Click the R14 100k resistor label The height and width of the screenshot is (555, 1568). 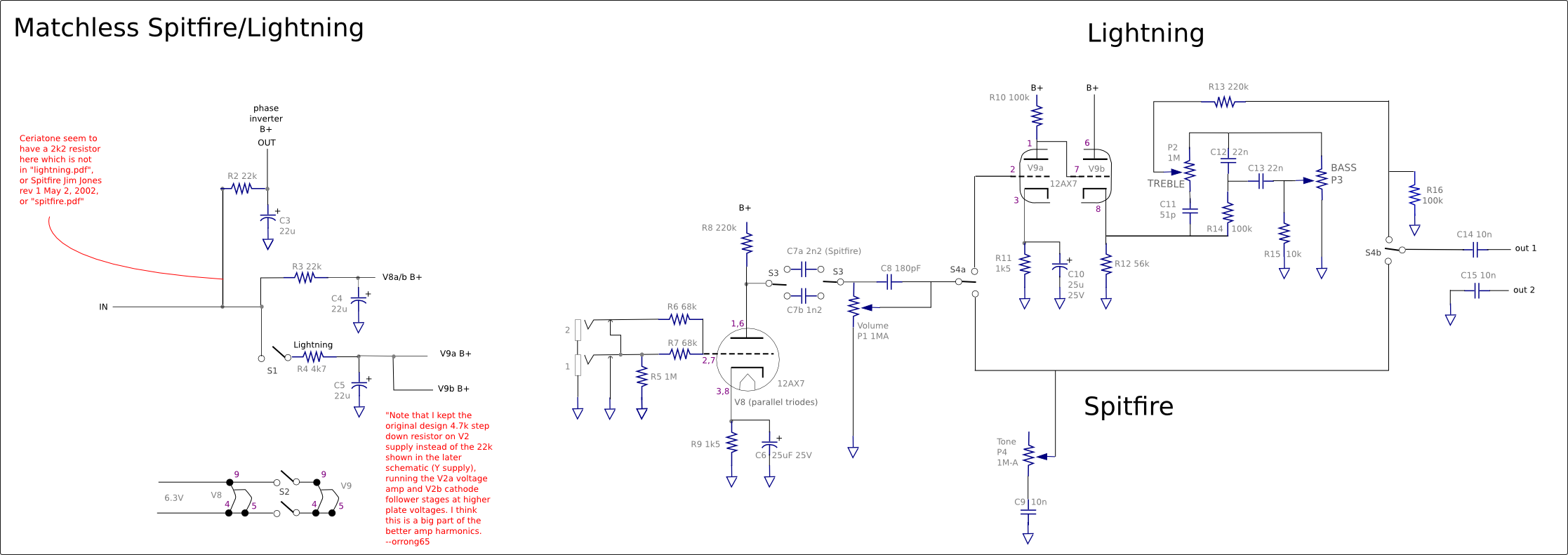tap(1229, 229)
